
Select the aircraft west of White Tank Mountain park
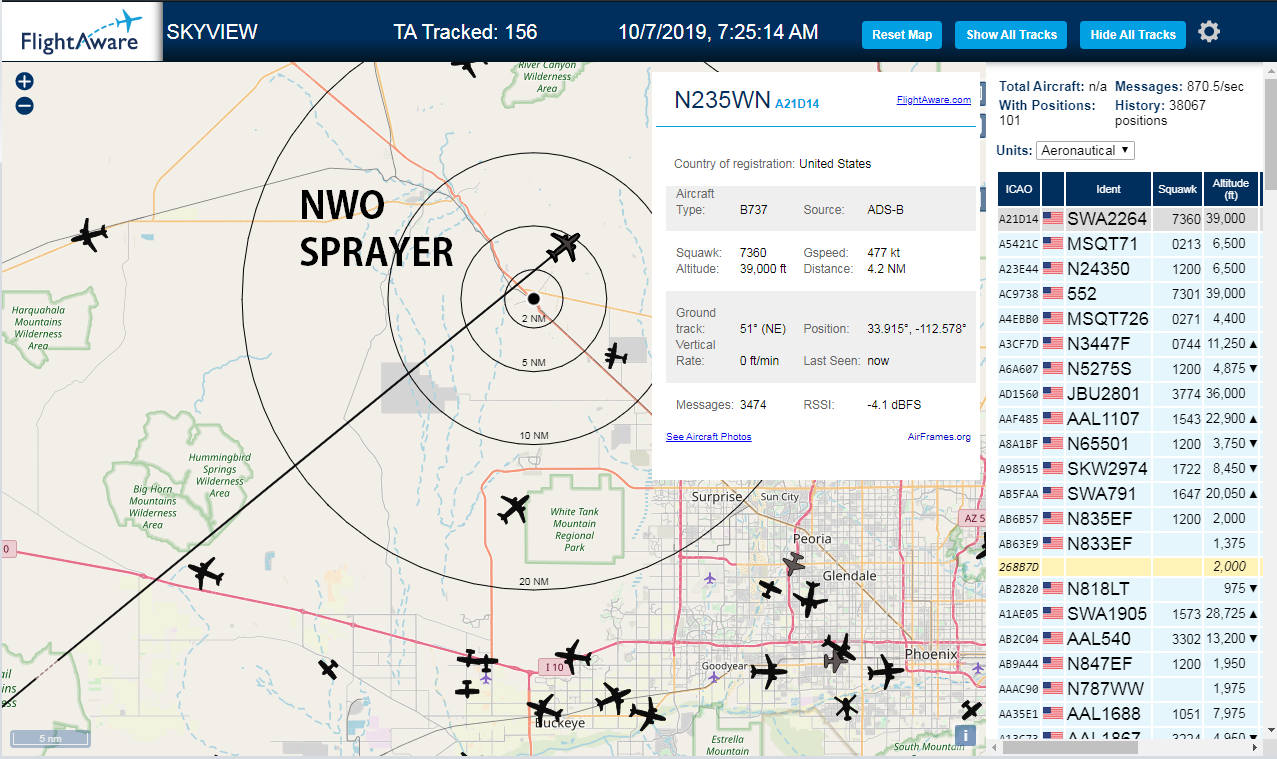pyautogui.click(x=513, y=509)
